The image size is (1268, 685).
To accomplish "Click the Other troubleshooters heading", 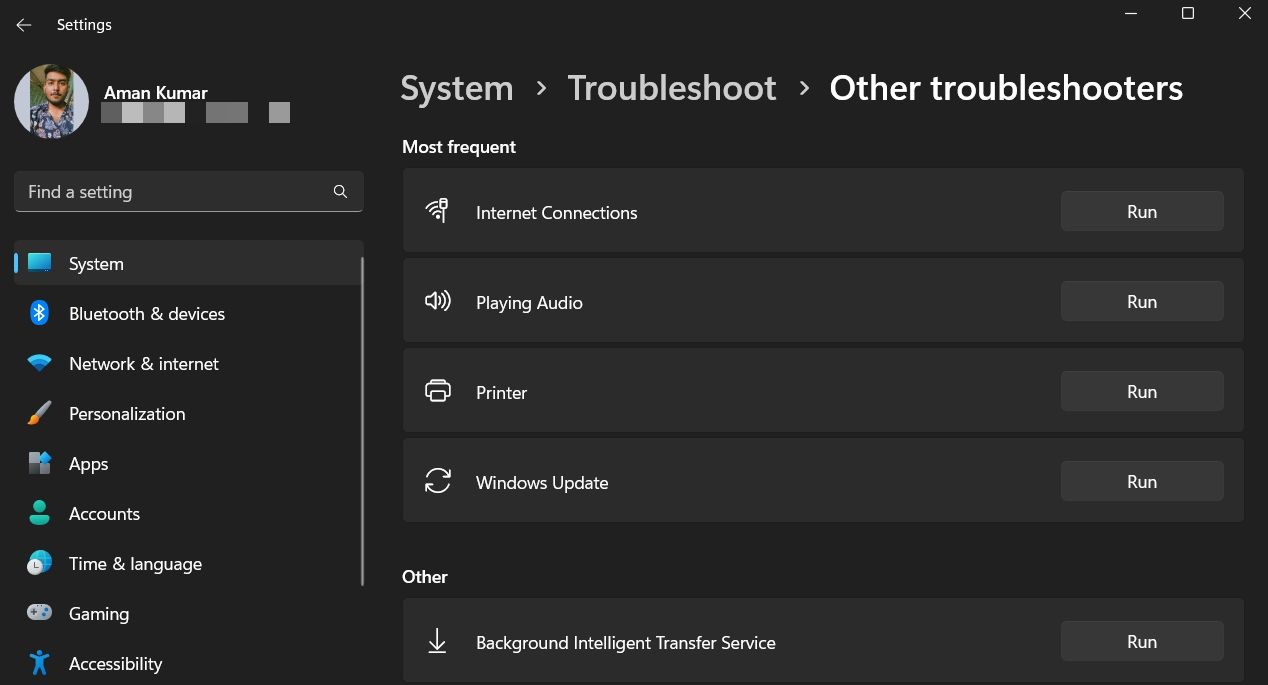I will [1006, 88].
